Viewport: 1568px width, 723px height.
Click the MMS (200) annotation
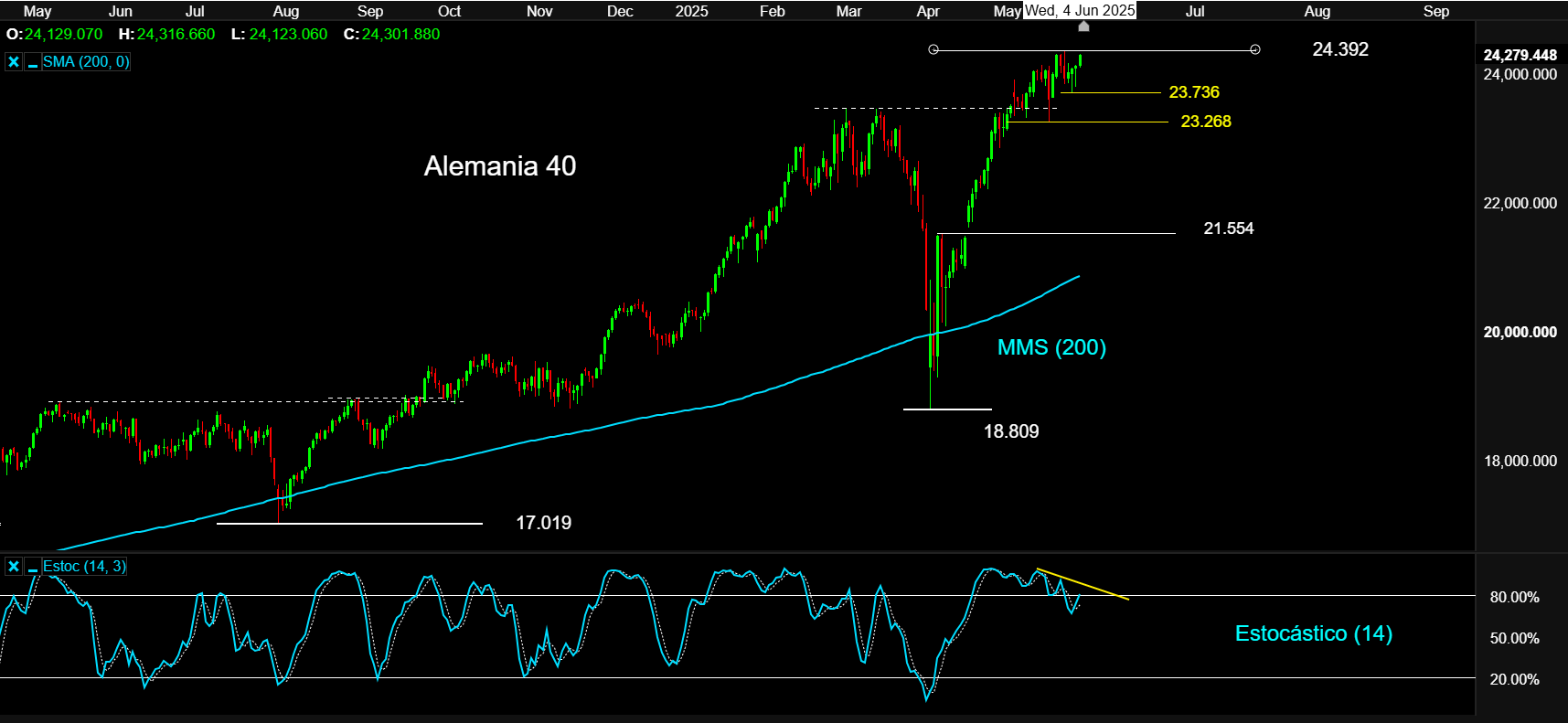(x=1051, y=347)
